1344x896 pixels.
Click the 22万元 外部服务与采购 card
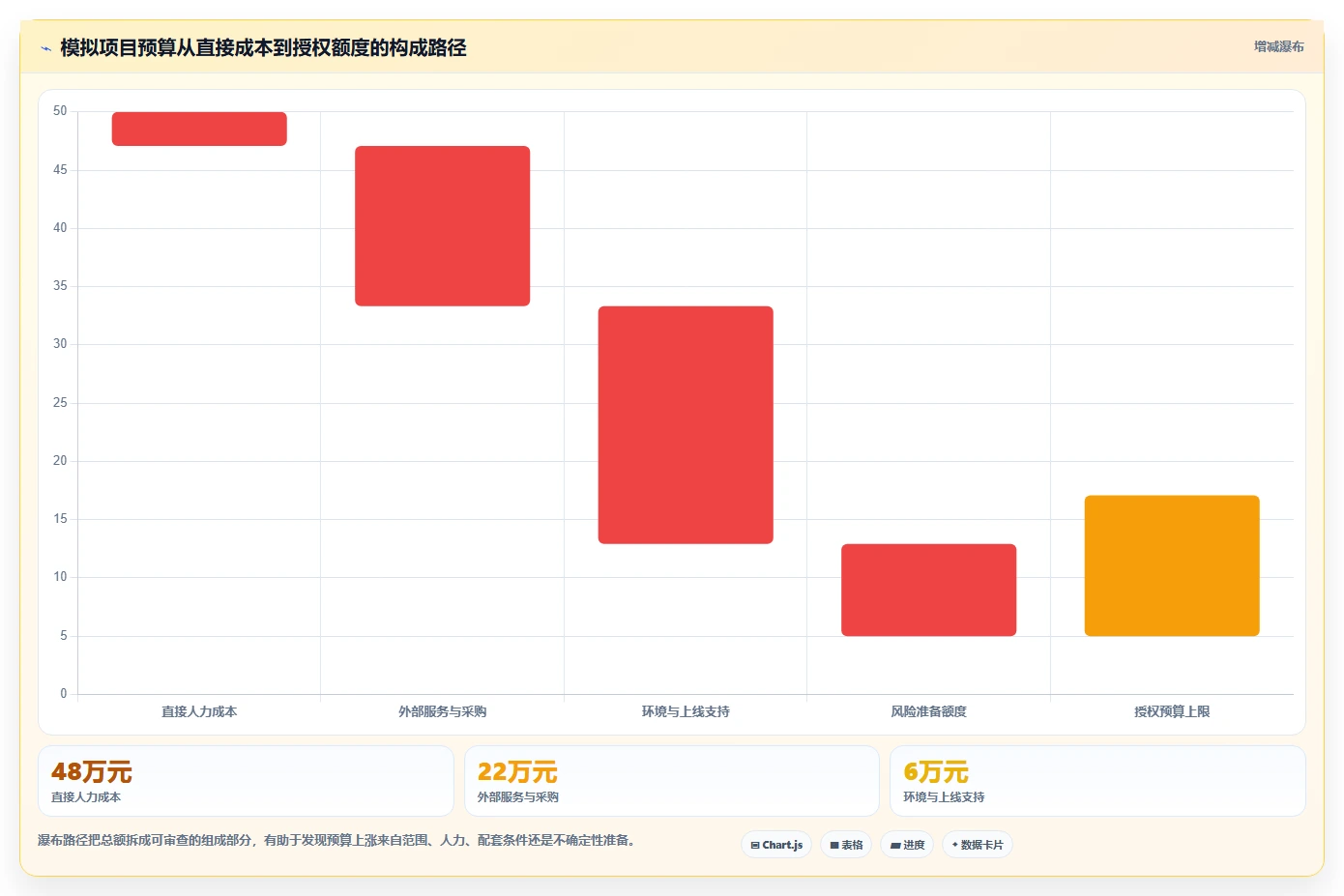coord(672,781)
